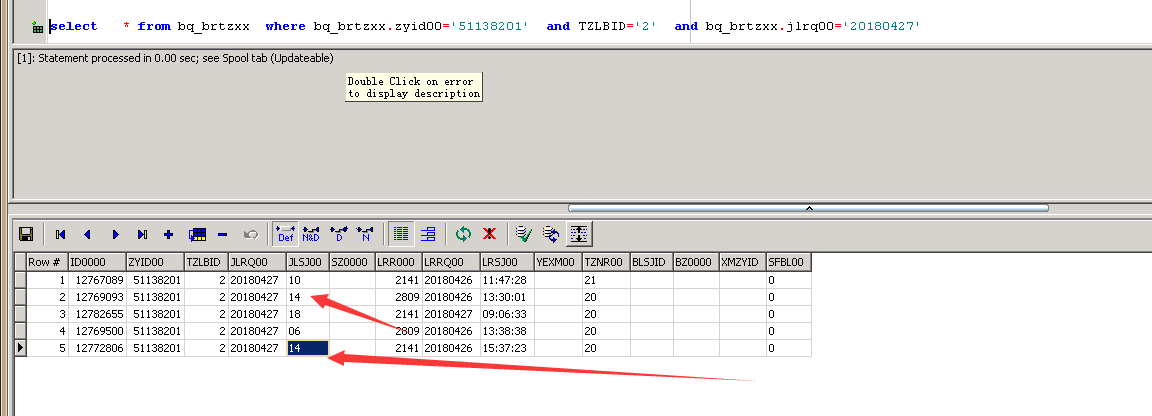The image size is (1152, 416).
Task: Select cell with ID 12767089
Action: click(x=96, y=280)
